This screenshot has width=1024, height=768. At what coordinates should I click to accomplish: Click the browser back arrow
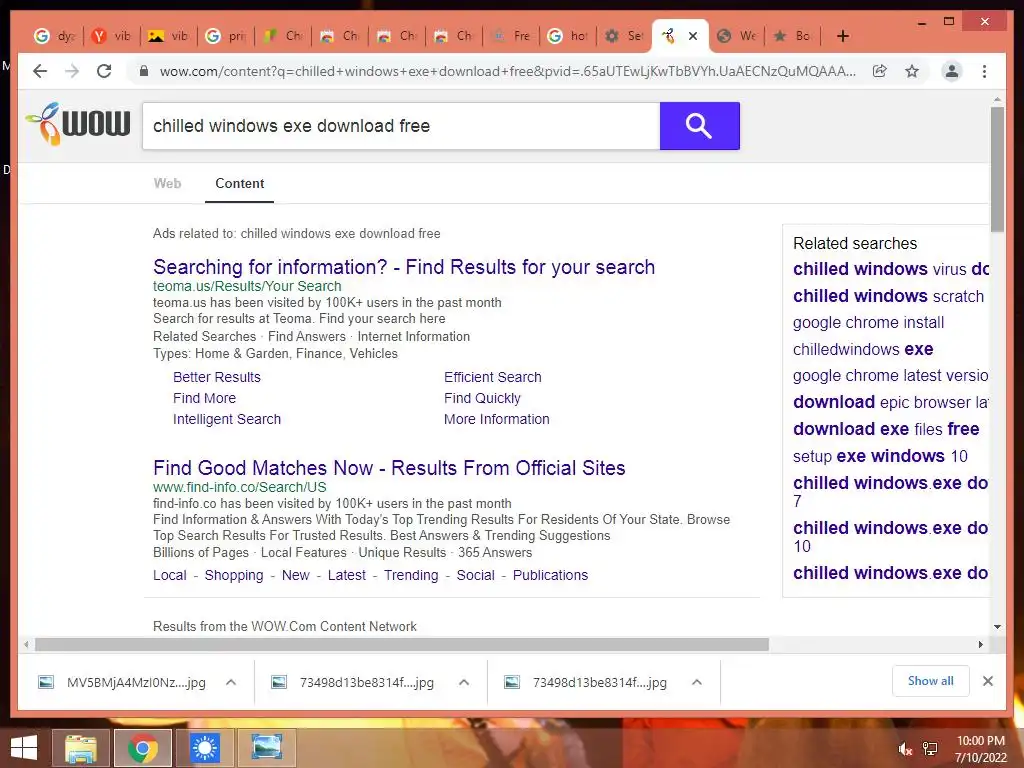[x=40, y=71]
